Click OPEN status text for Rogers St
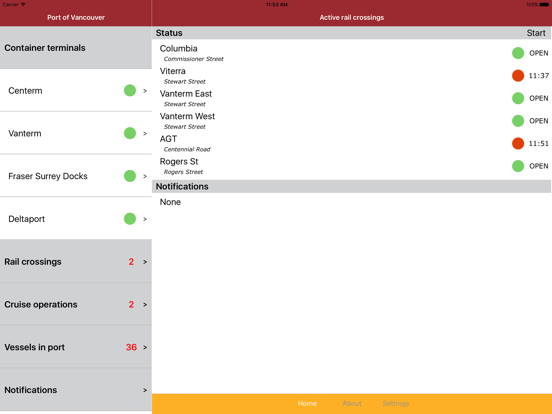 [x=539, y=166]
